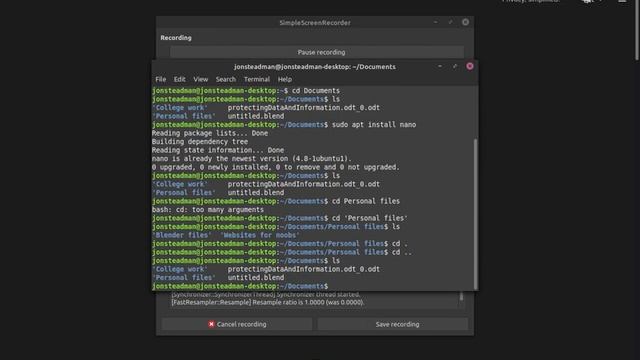Image resolution: width=640 pixels, height=360 pixels.
Task: Click 'cd Documents' command on first line
Action: (316, 91)
